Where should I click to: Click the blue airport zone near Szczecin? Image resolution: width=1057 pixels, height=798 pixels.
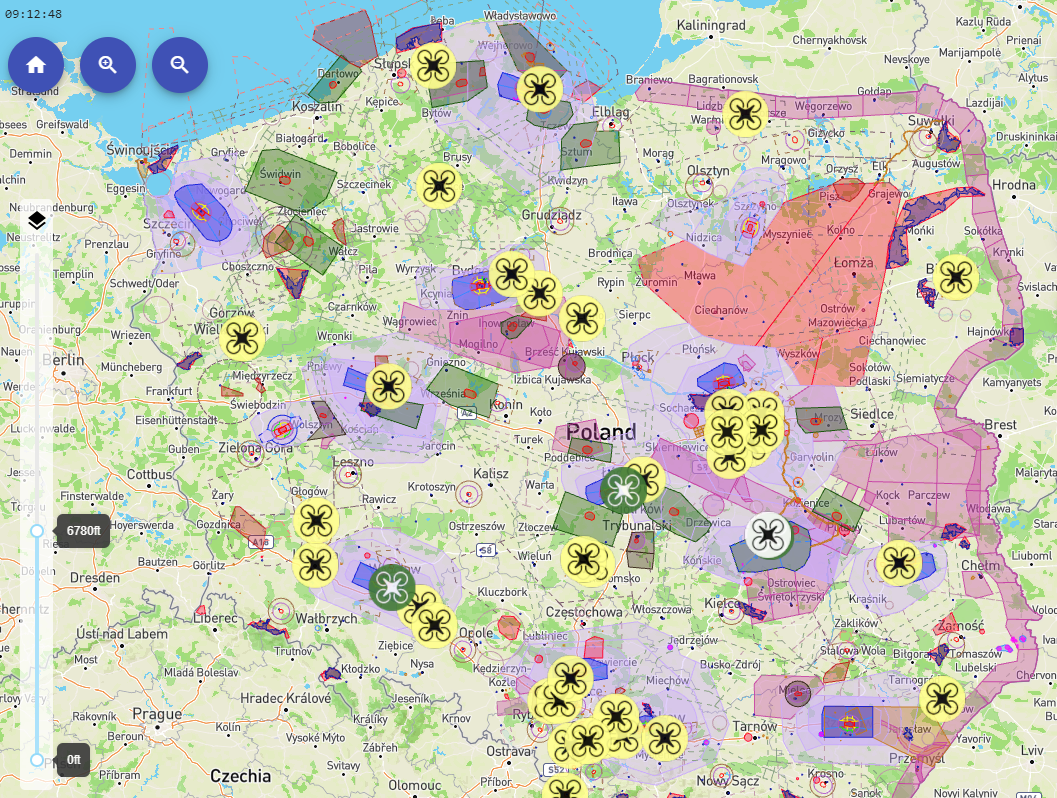click(x=202, y=213)
